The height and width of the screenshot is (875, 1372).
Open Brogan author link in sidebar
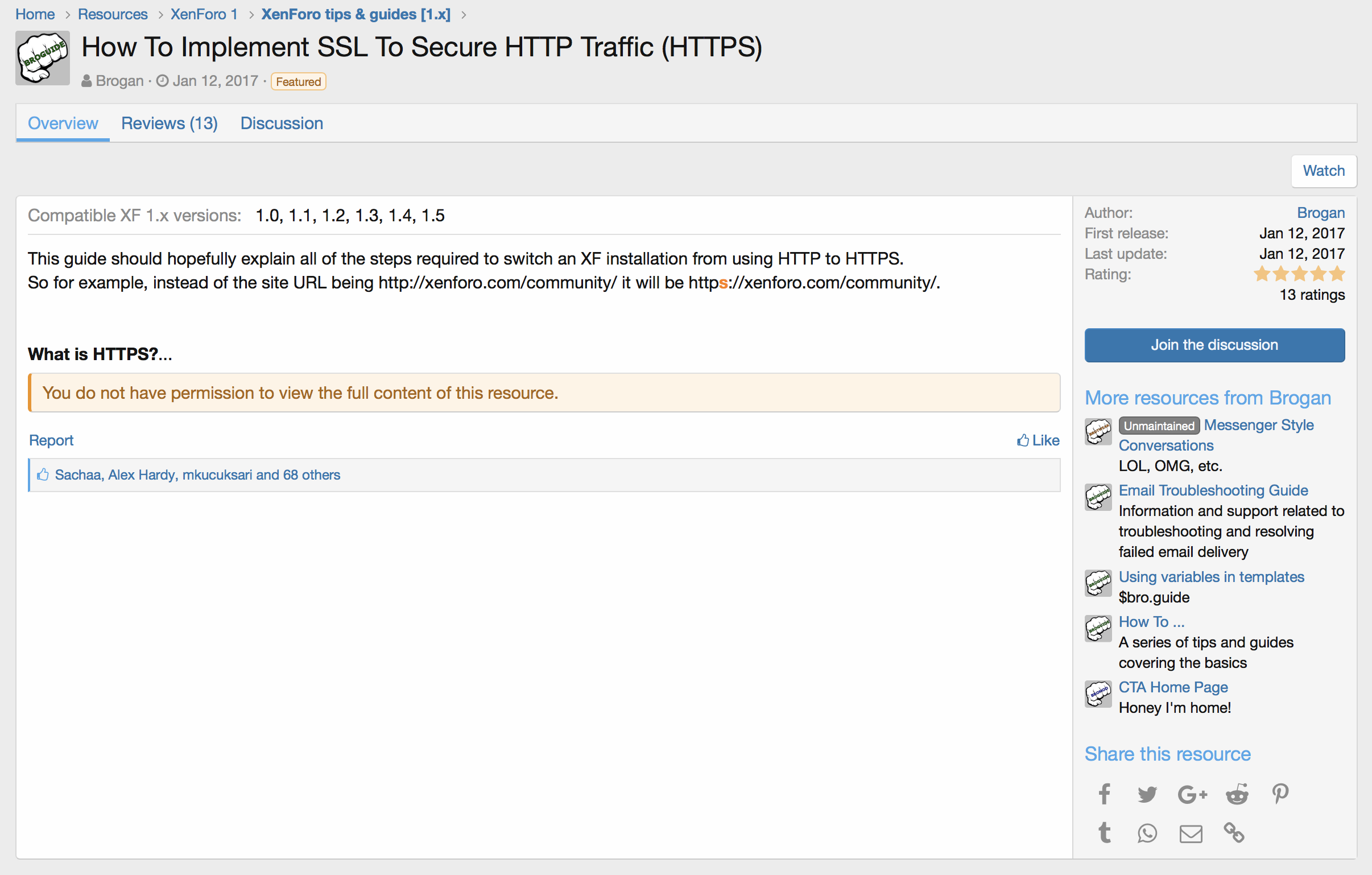click(x=1321, y=213)
